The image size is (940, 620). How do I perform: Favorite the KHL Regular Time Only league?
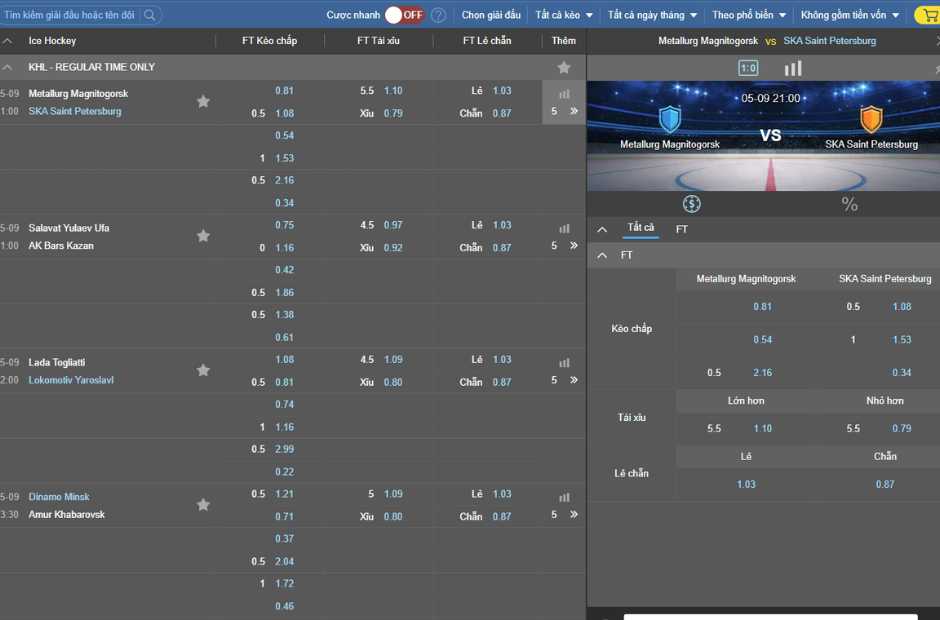click(x=564, y=67)
